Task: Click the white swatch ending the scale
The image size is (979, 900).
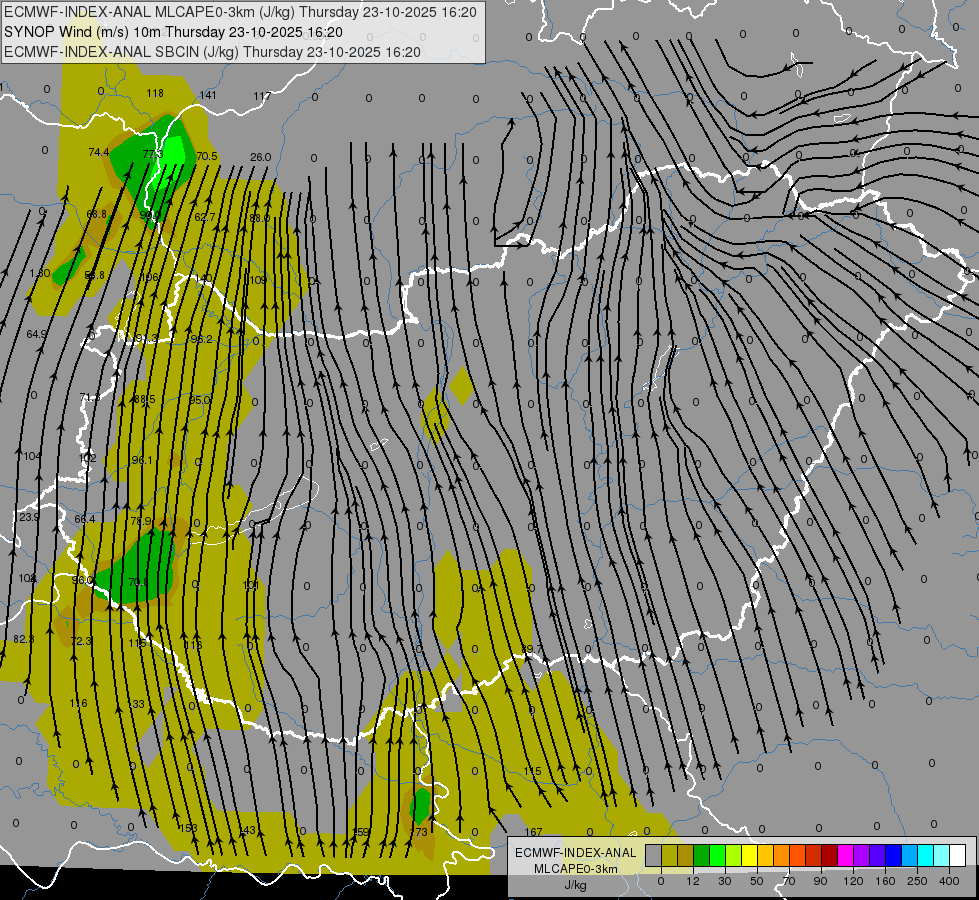Action: 957,855
